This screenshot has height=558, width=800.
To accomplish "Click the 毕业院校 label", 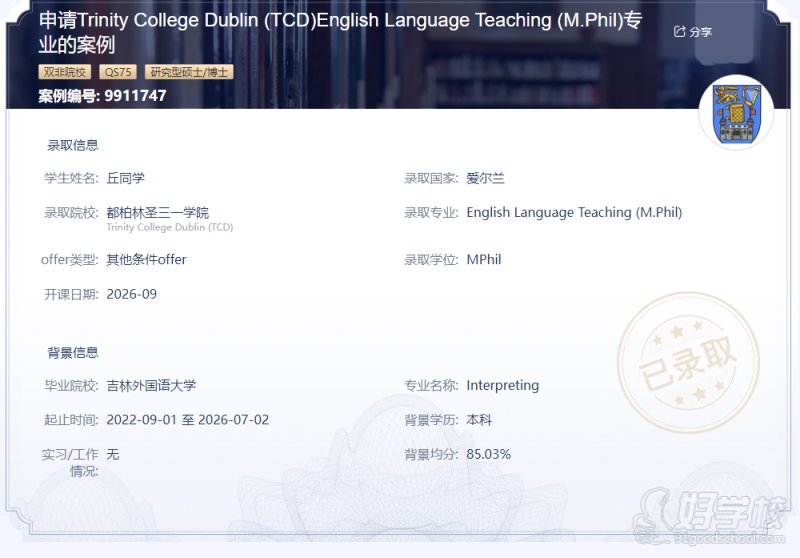I will 71,386.
